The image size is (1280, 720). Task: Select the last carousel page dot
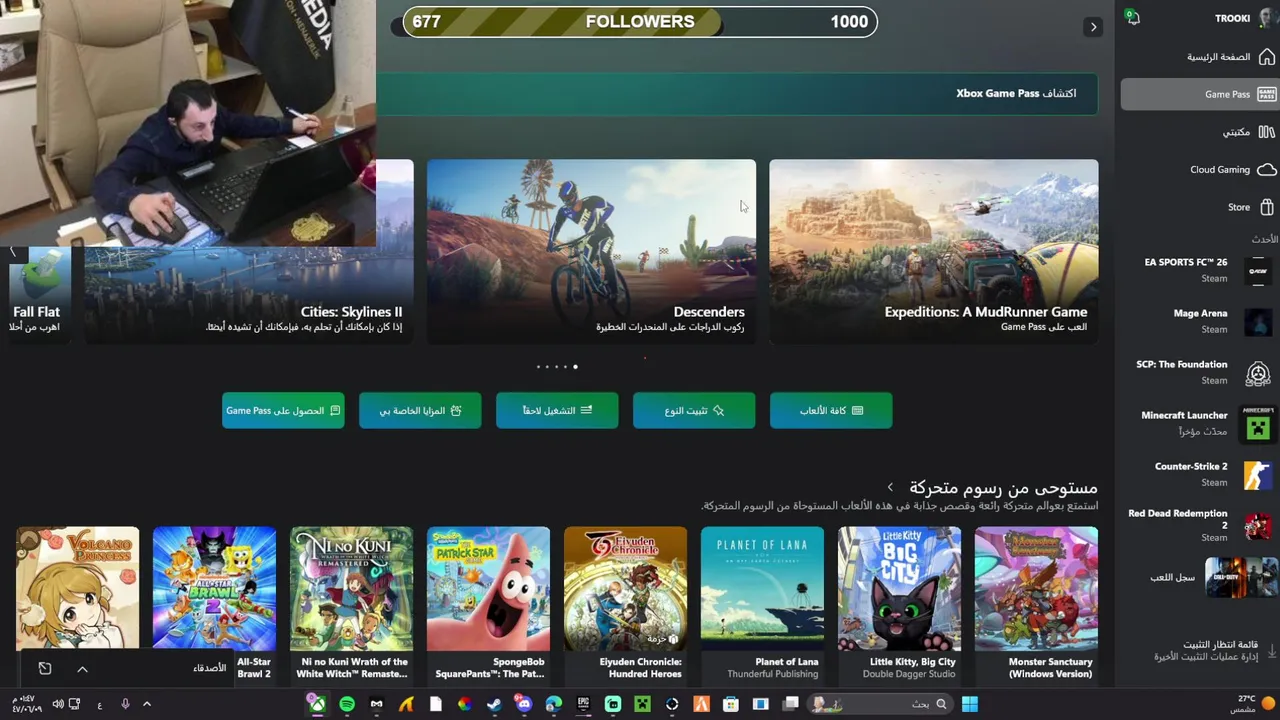click(575, 367)
